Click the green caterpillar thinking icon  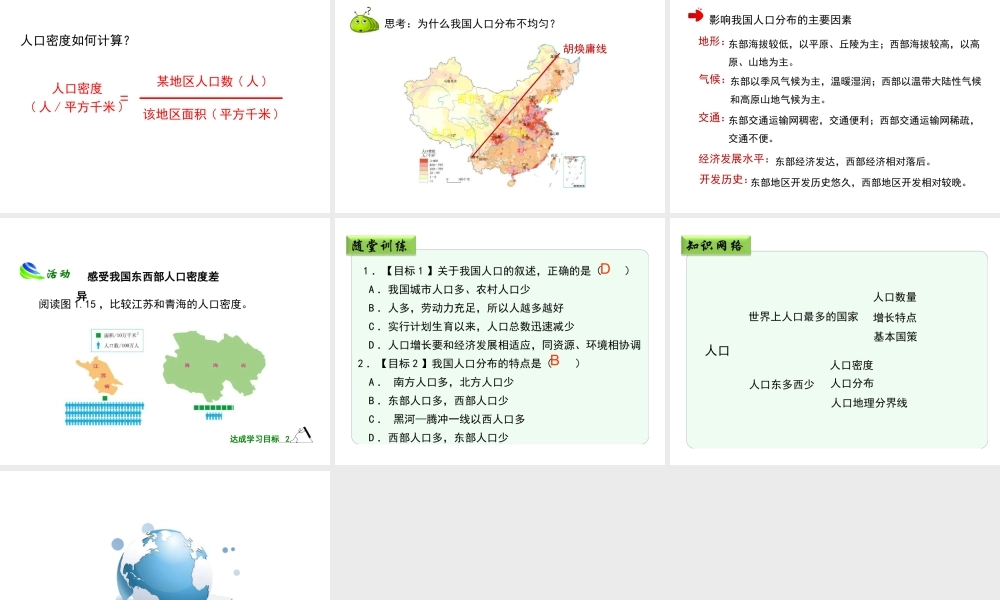pos(364,21)
